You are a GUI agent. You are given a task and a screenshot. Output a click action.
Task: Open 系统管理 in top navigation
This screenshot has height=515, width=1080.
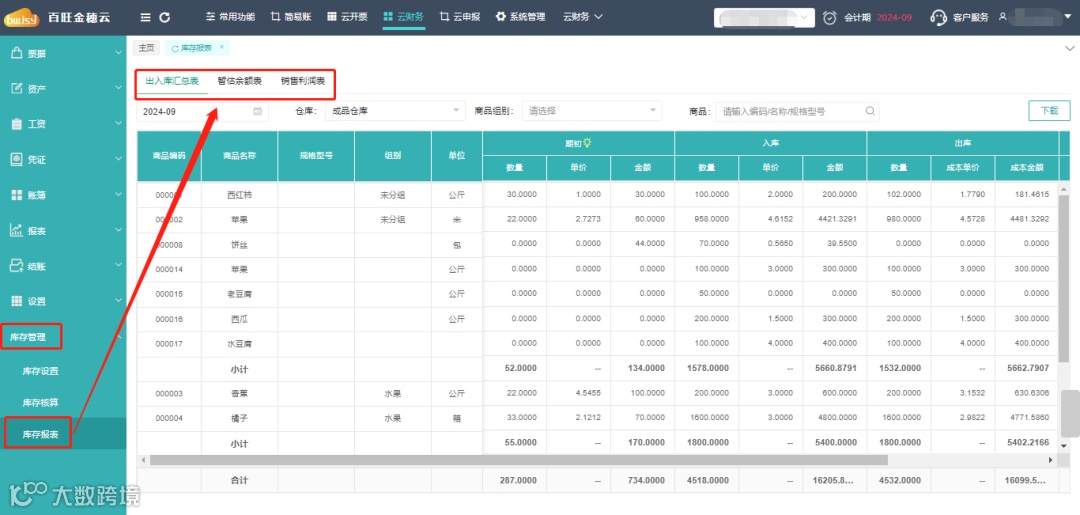point(520,17)
